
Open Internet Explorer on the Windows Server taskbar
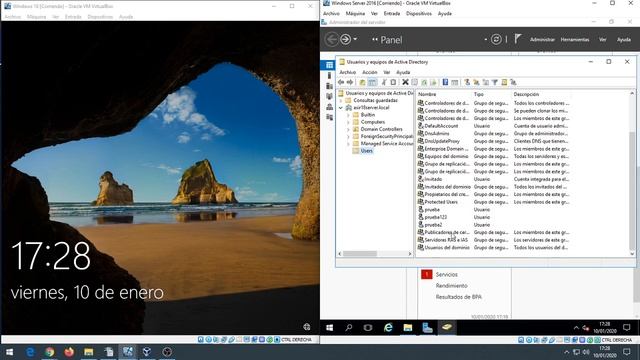coord(388,327)
